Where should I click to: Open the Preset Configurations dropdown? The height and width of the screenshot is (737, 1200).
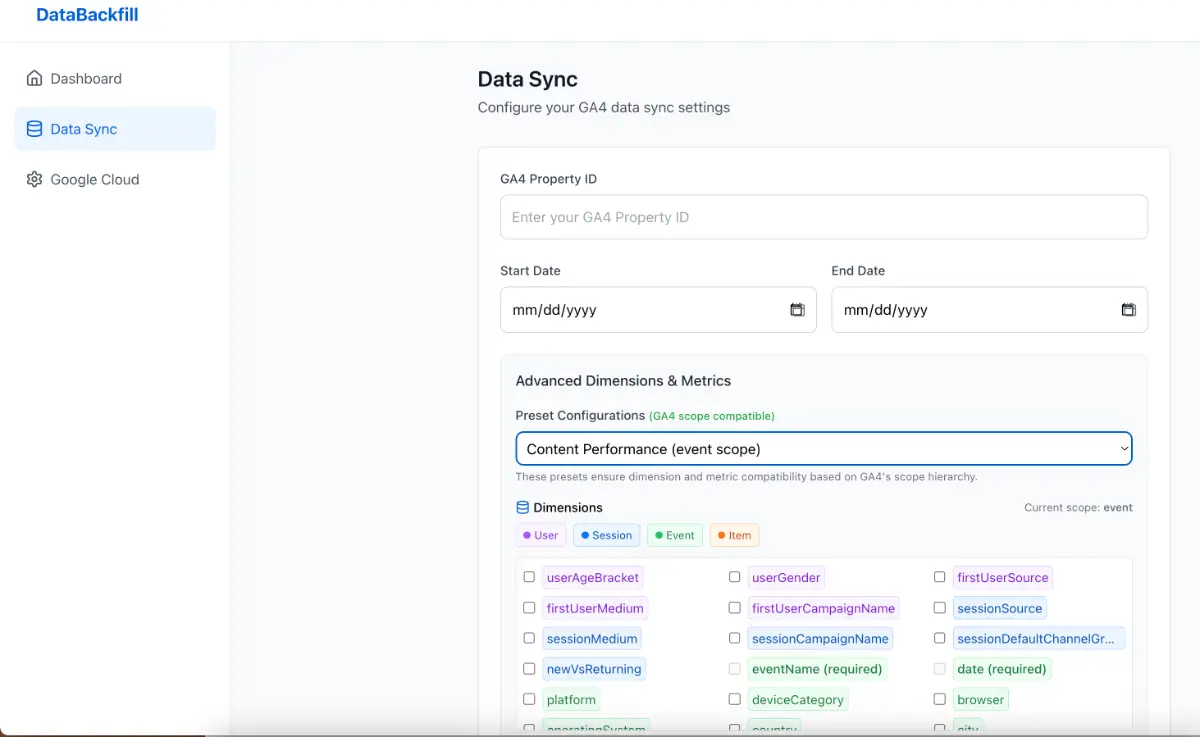[x=823, y=449]
